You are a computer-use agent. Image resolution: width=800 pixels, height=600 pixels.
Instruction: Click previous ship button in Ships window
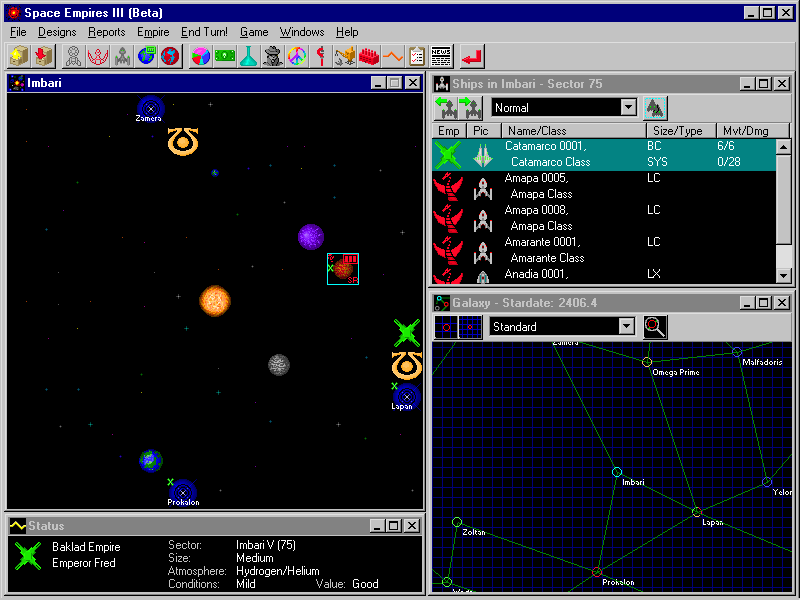click(446, 108)
